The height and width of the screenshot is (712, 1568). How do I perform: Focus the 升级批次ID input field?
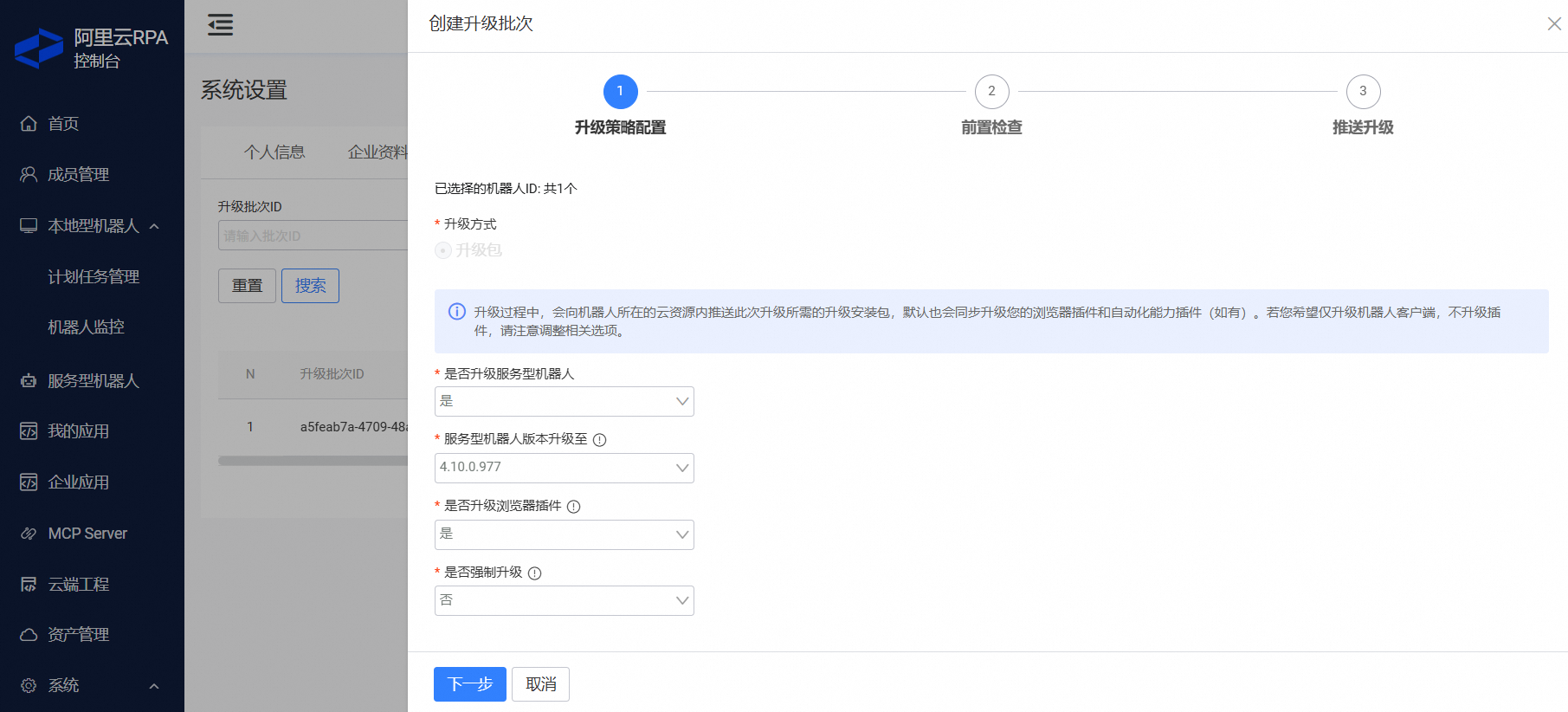[313, 236]
